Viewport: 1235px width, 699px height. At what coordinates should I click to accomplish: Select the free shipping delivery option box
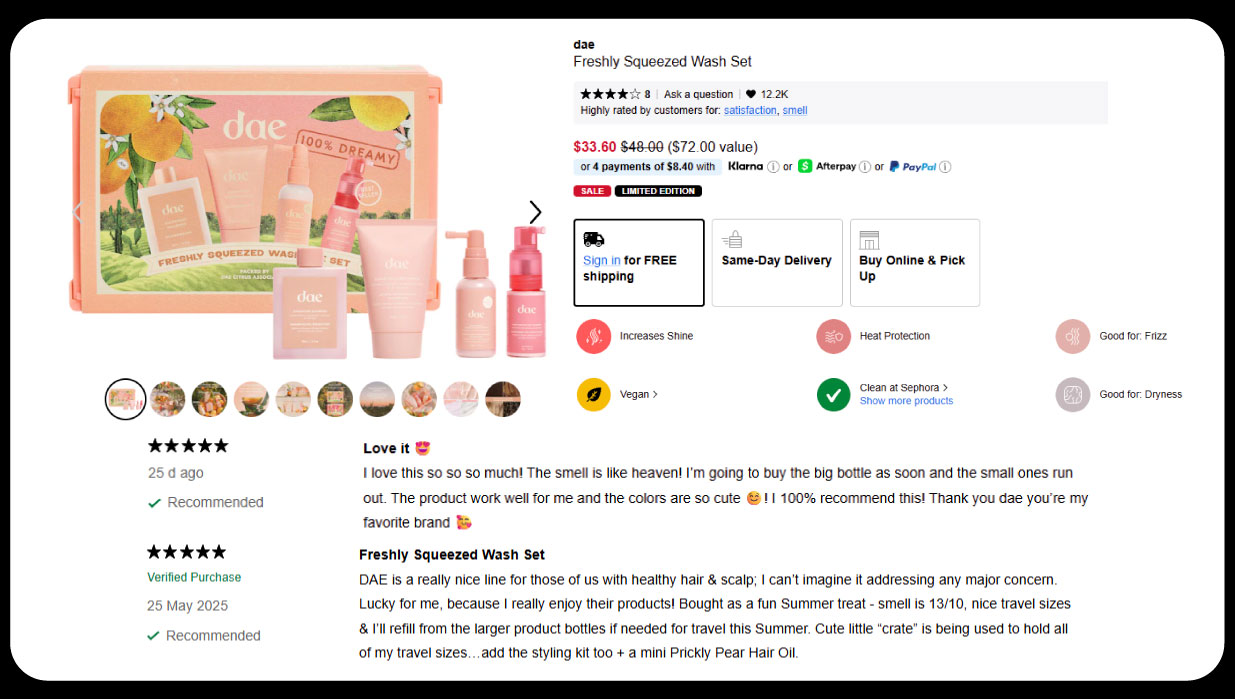tap(638, 262)
